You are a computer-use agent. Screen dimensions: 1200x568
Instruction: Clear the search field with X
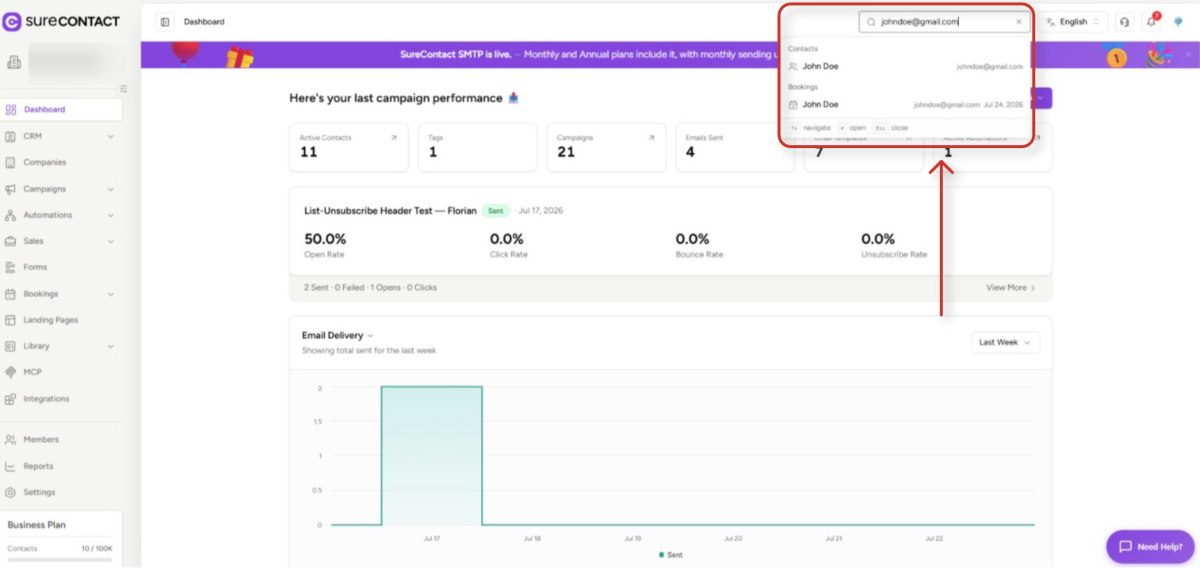1019,21
